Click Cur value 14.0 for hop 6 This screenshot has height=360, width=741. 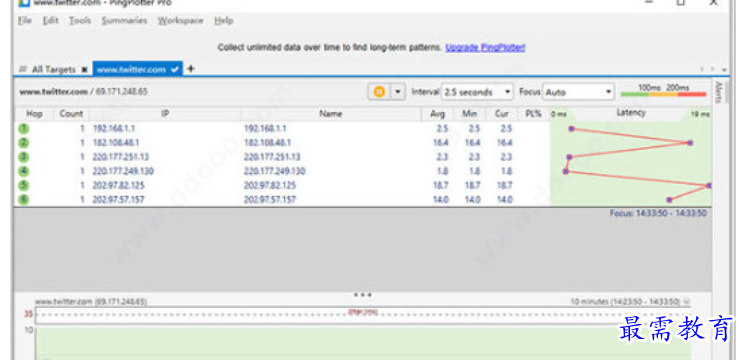[x=504, y=199]
